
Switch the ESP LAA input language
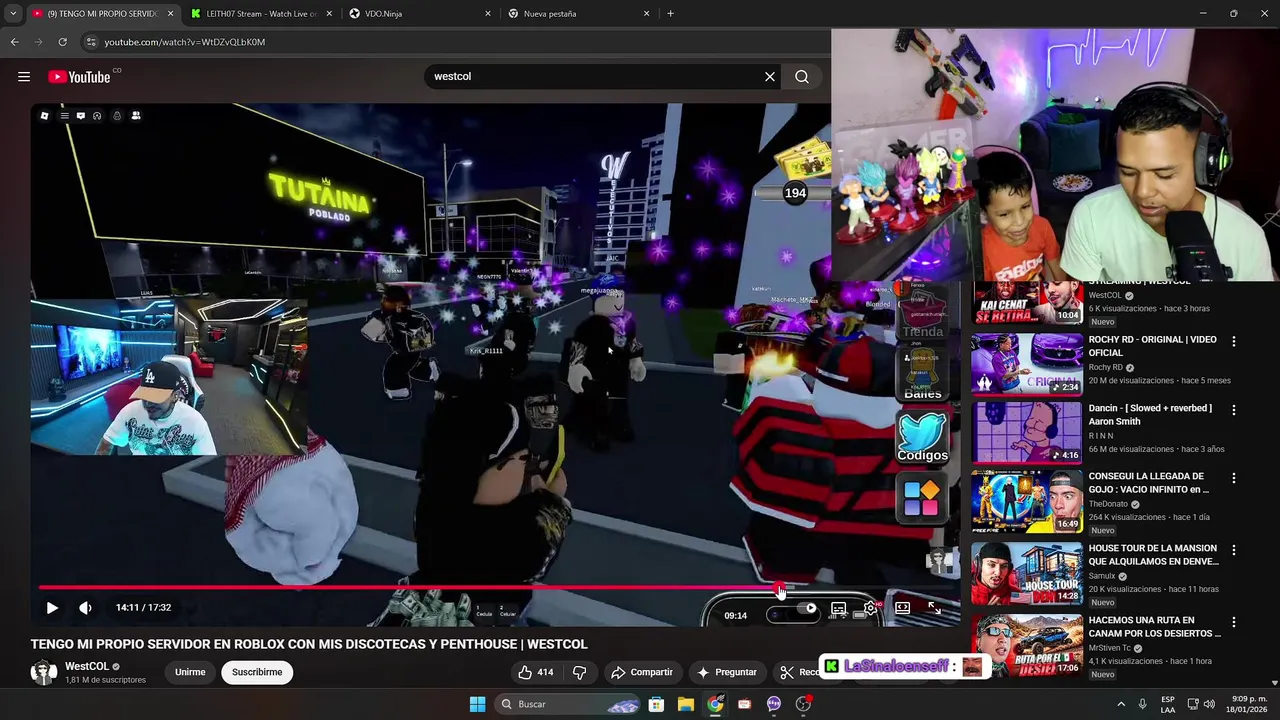click(x=1168, y=704)
